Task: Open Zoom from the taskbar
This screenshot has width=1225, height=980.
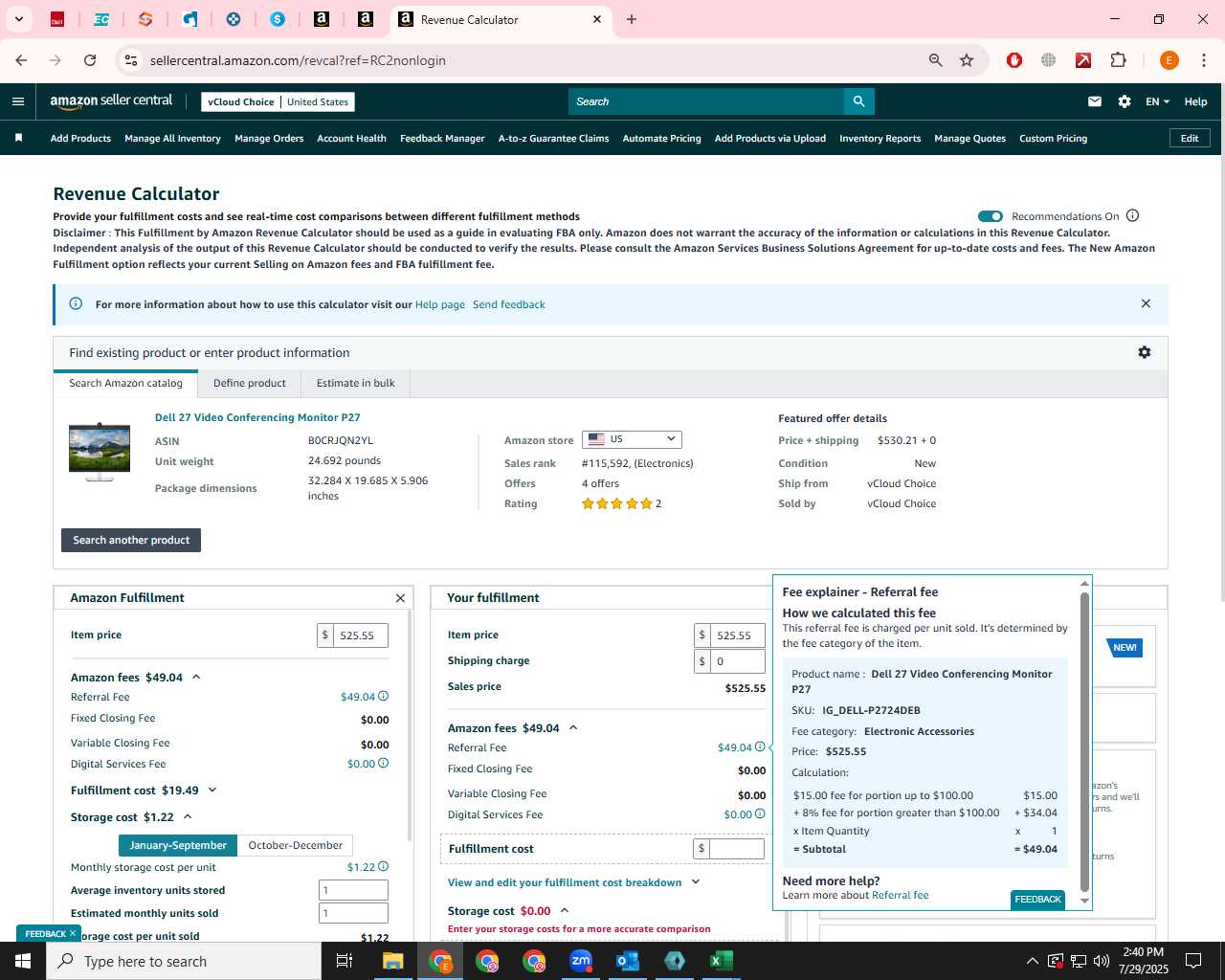Action: [x=581, y=961]
